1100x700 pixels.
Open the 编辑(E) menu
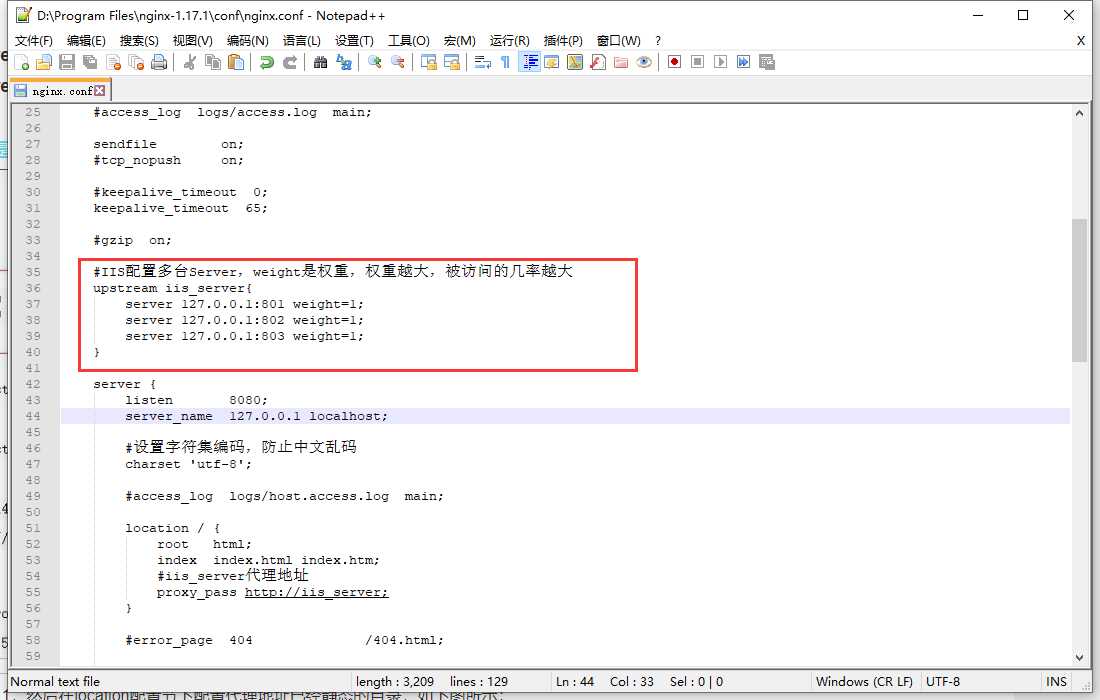pyautogui.click(x=86, y=41)
